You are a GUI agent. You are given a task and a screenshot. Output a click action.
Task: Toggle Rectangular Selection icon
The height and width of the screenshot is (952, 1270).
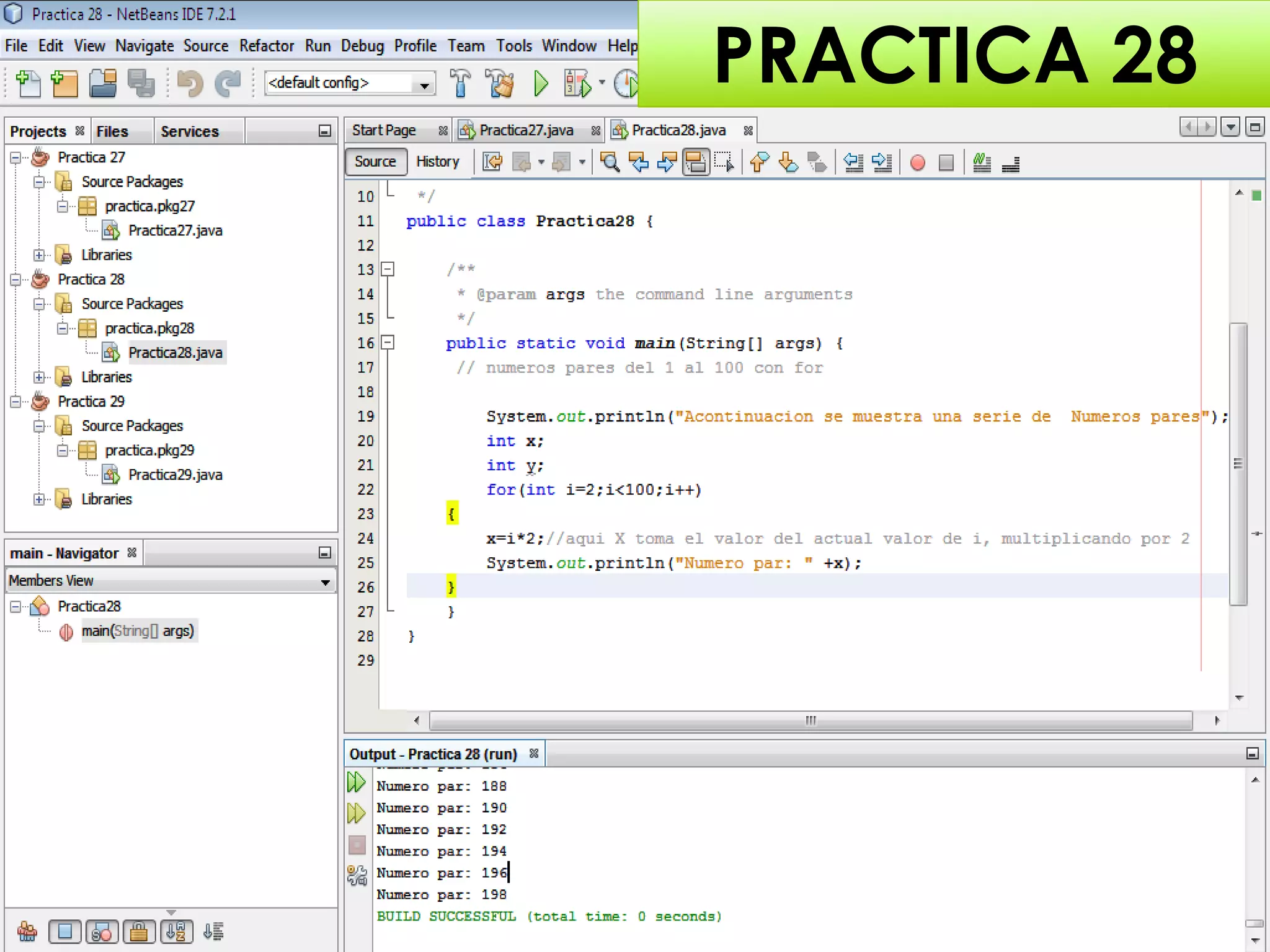point(724,162)
